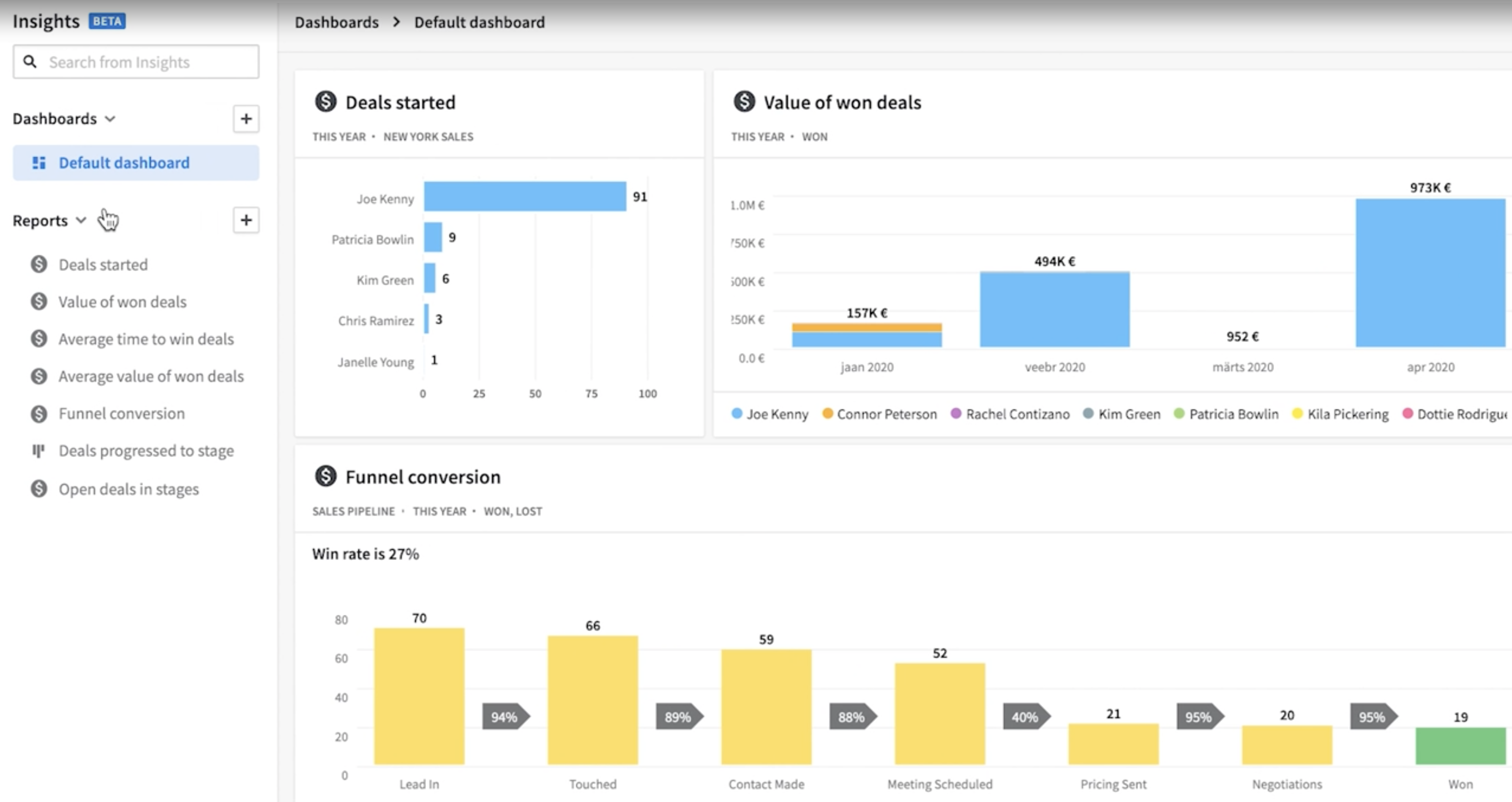
Task: Click the dollar icon next to Funnel conversion report
Action: click(39, 414)
